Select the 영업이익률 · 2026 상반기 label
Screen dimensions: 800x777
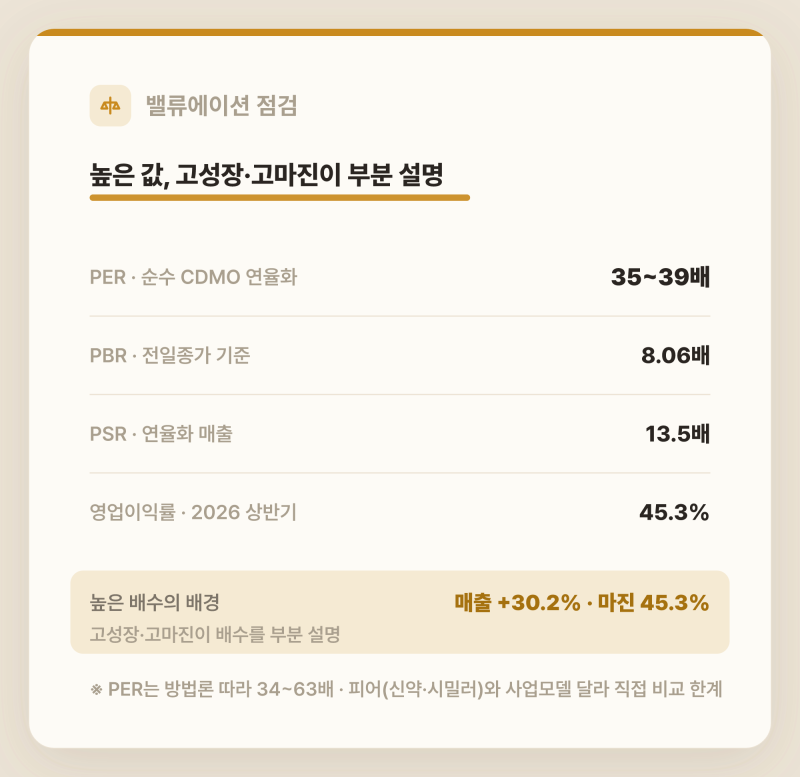tap(193, 512)
